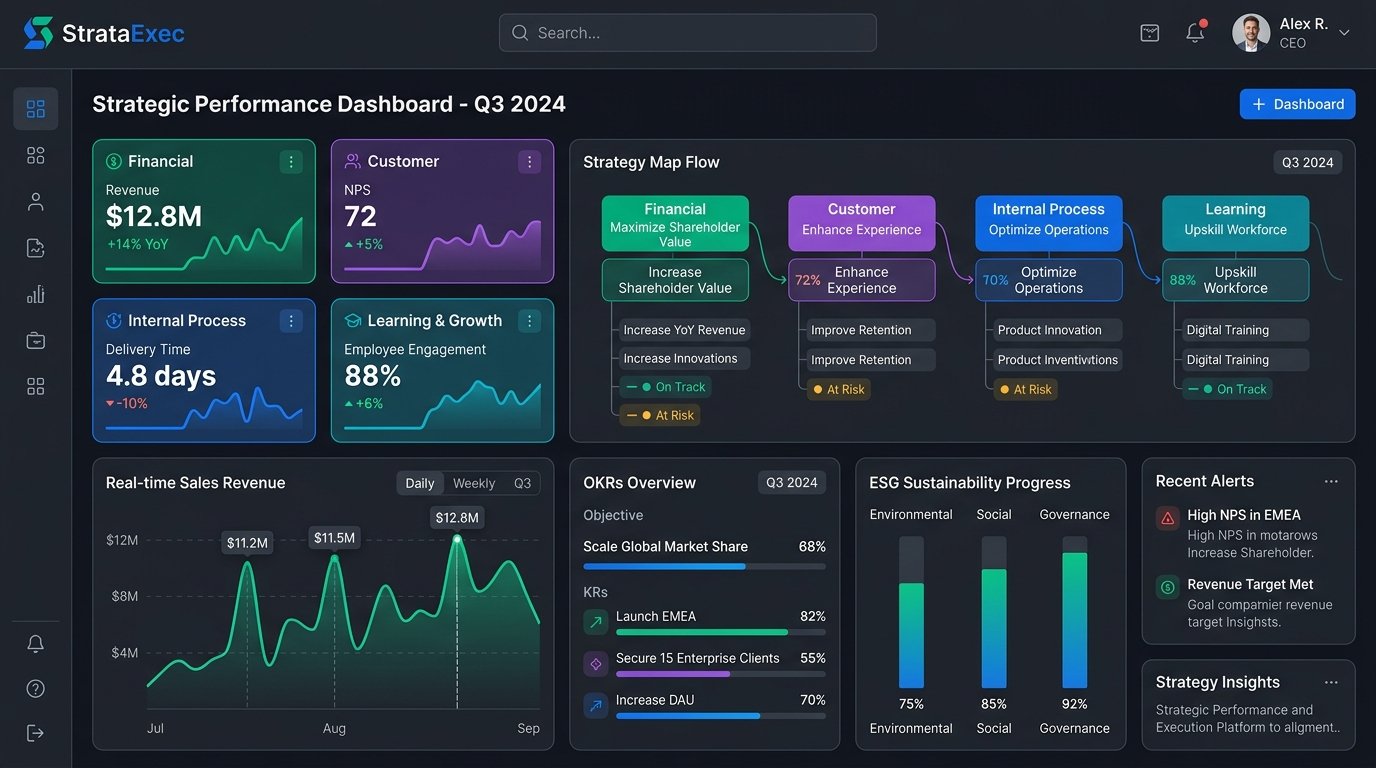Open the last grid apps sidebar icon
The image size is (1376, 768).
click(x=36, y=386)
